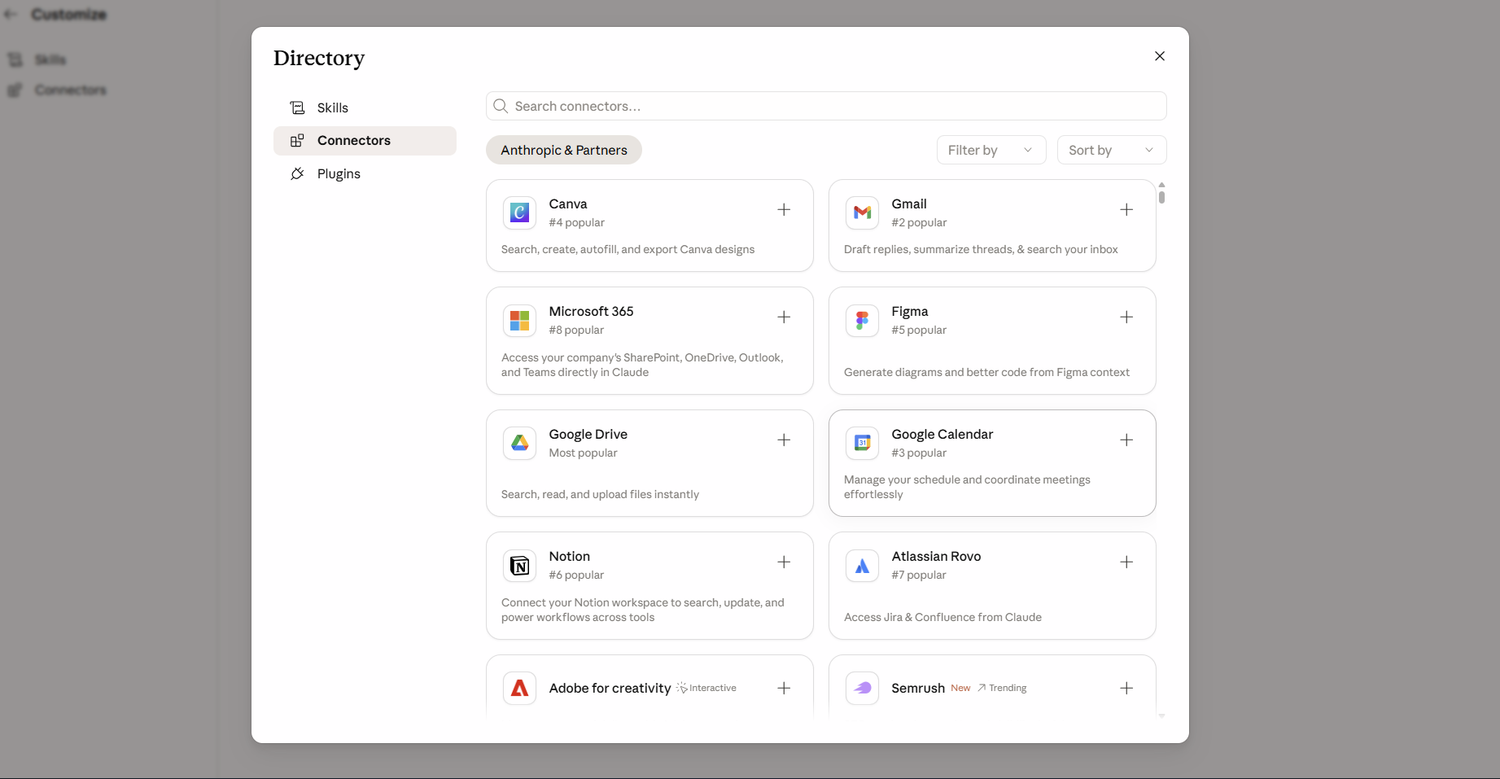Add the Adobe for creativity connector

784,688
